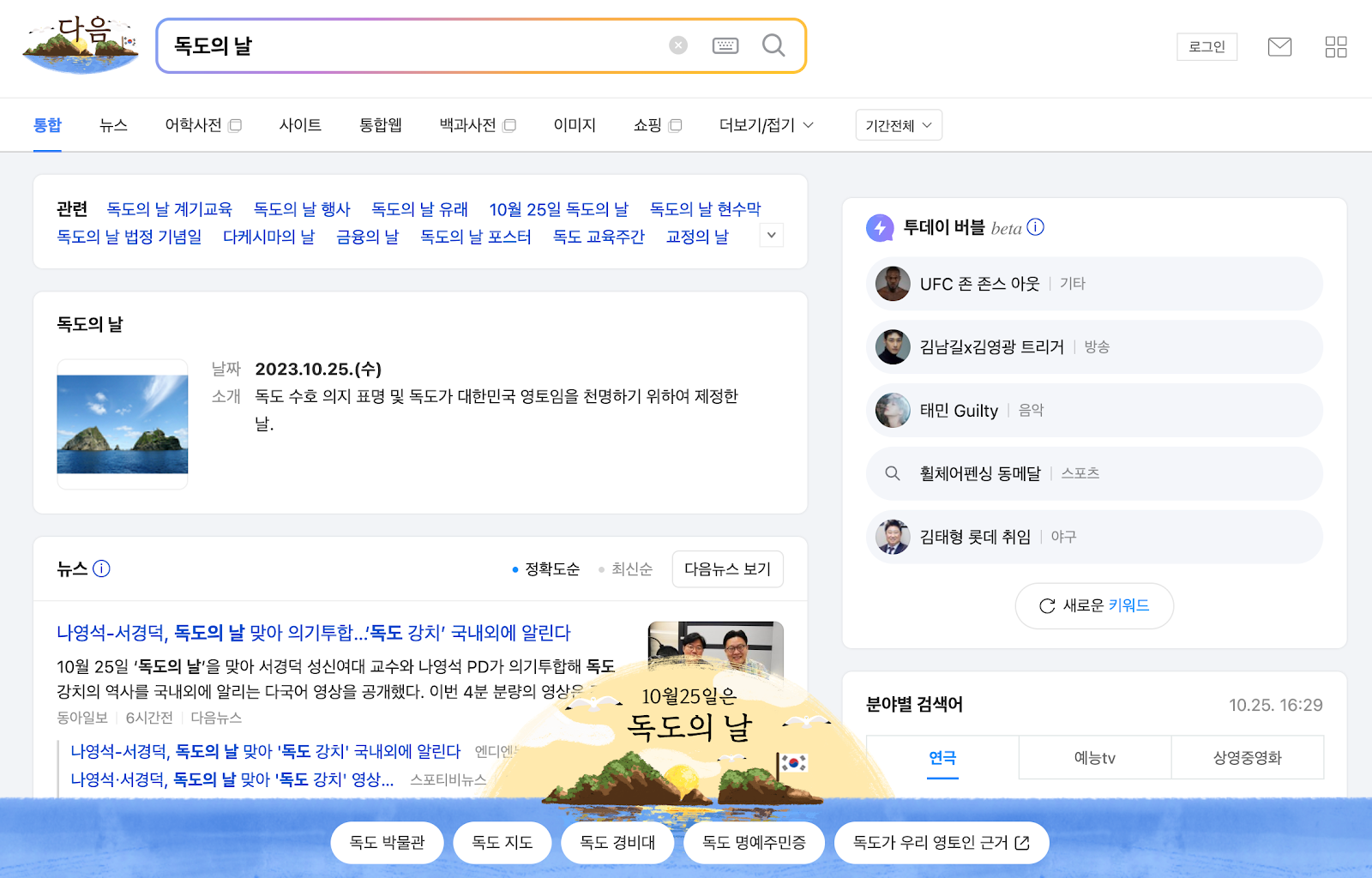
Task: Open the 백과사전 tab
Action: point(478,125)
